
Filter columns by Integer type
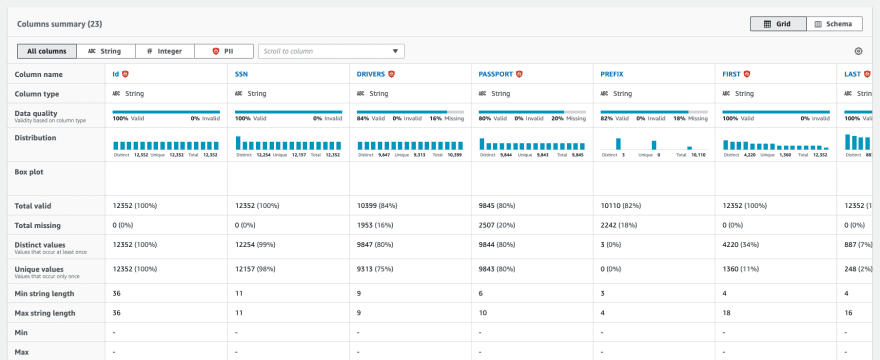[165, 51]
